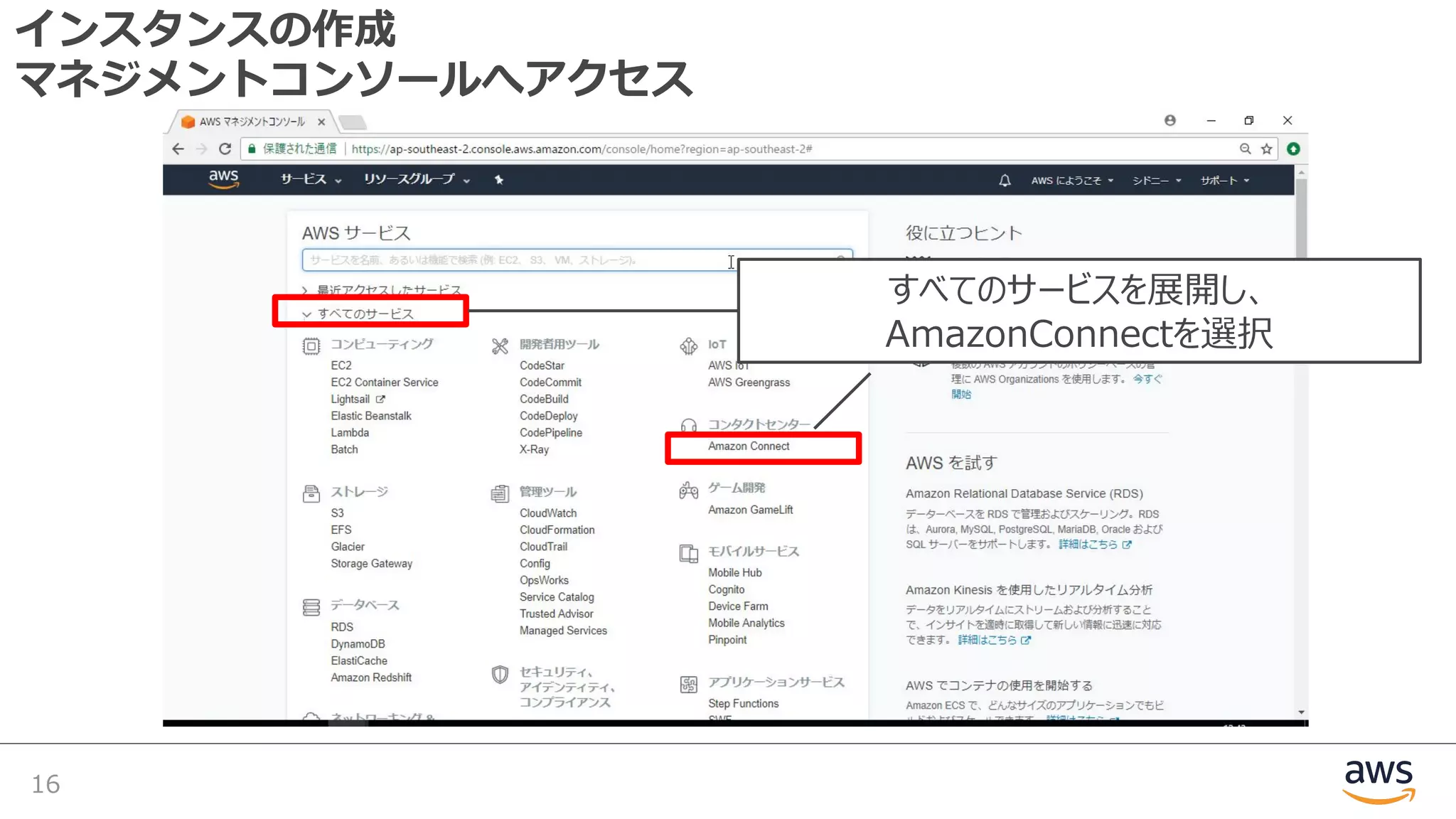
Task: Click the management tools category icon
Action: pyautogui.click(x=500, y=493)
